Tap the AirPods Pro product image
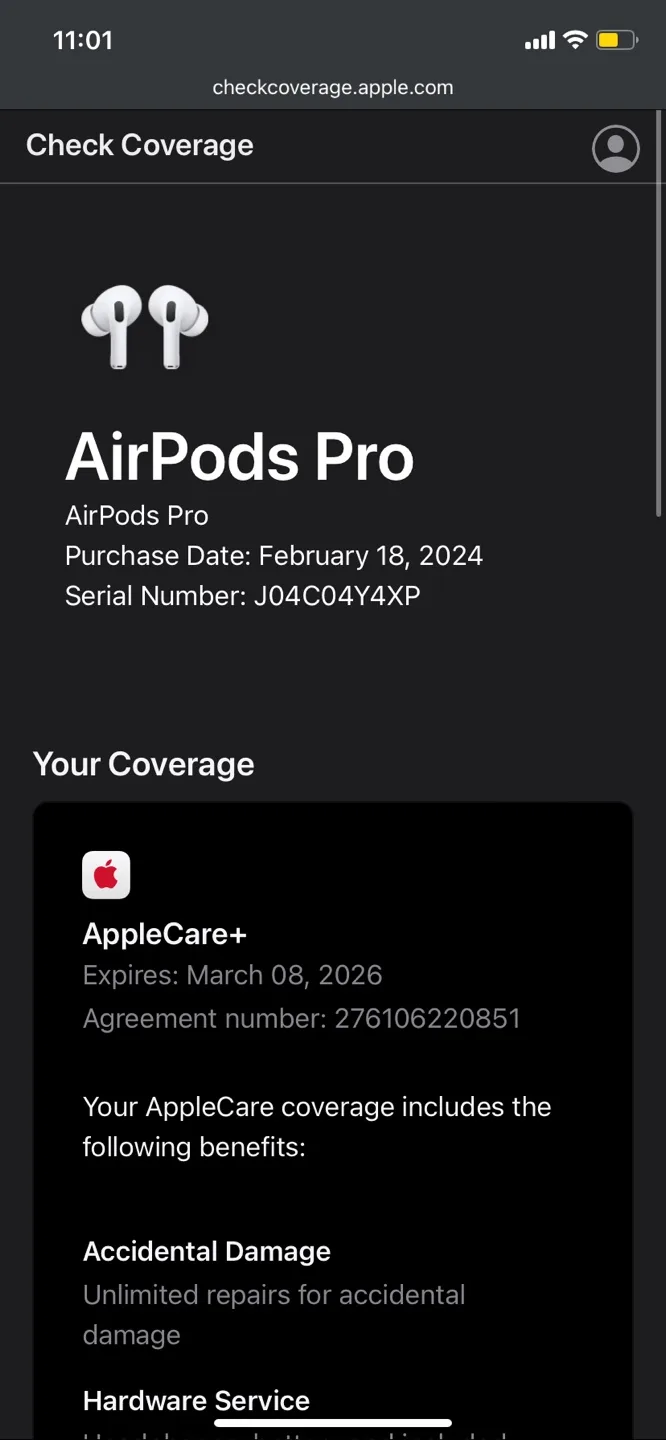666x1440 pixels. tap(145, 327)
